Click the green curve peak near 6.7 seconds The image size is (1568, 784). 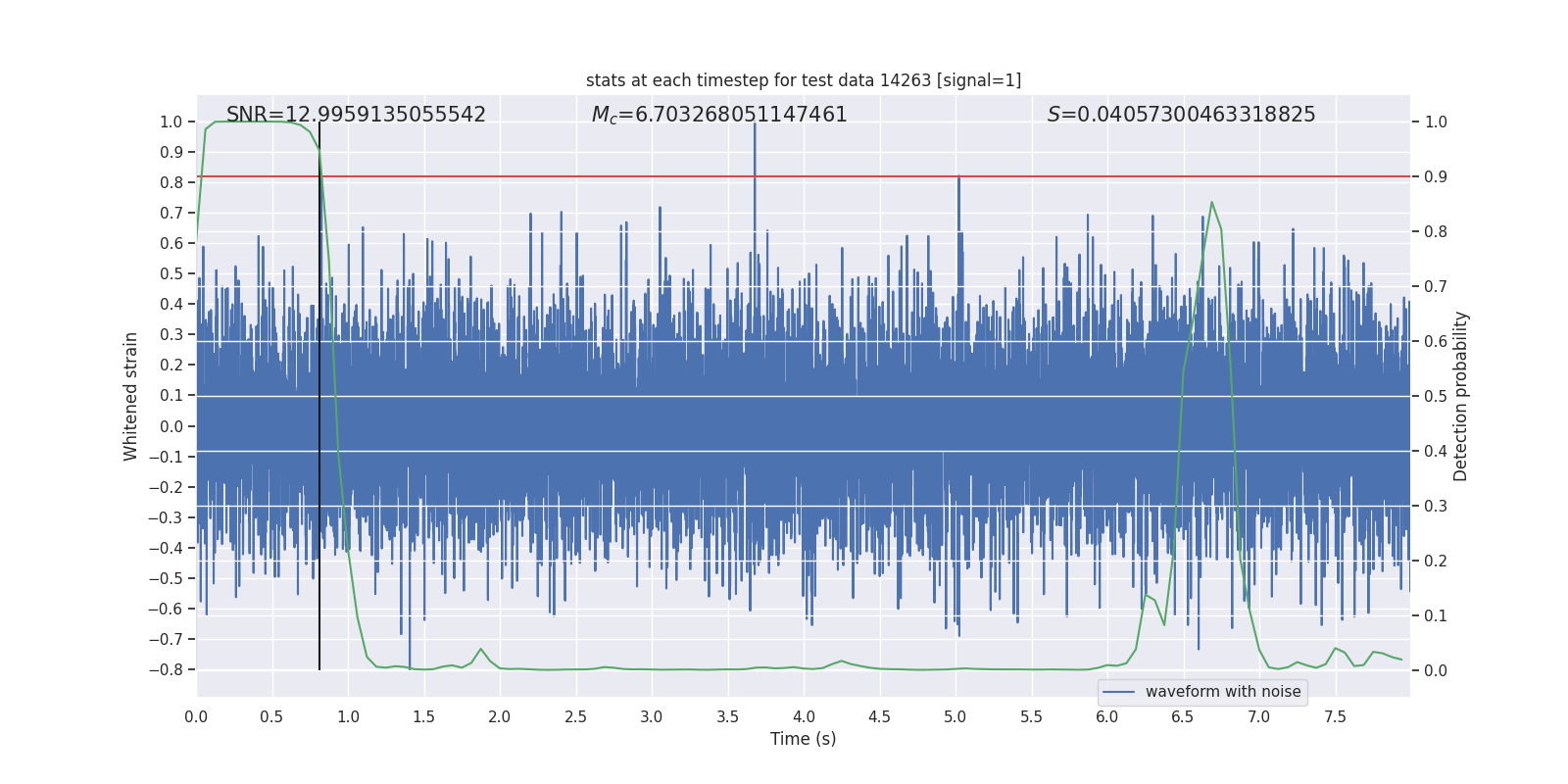click(x=1211, y=203)
